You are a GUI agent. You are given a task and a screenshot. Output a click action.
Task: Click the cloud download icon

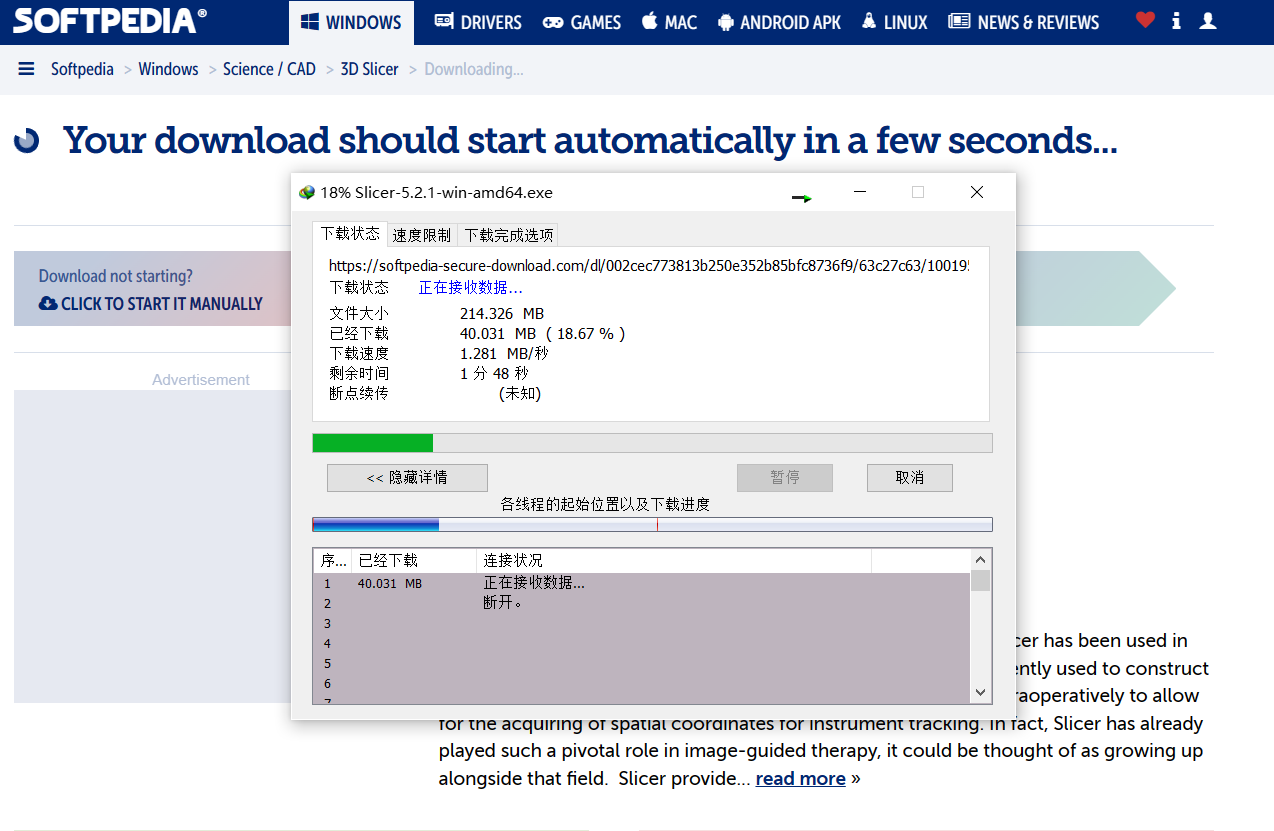(48, 303)
